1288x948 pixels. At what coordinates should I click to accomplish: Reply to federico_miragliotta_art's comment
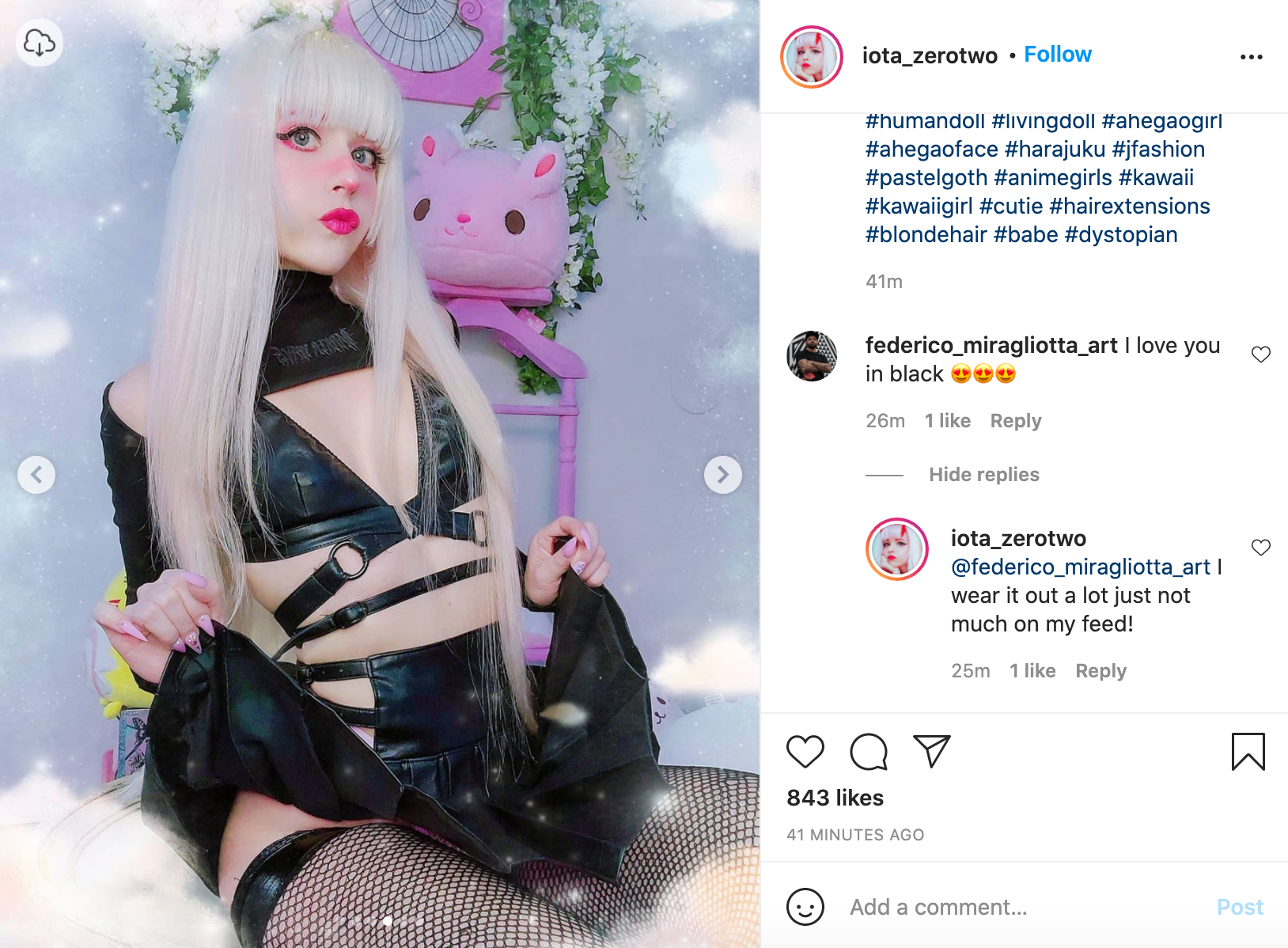[1015, 421]
